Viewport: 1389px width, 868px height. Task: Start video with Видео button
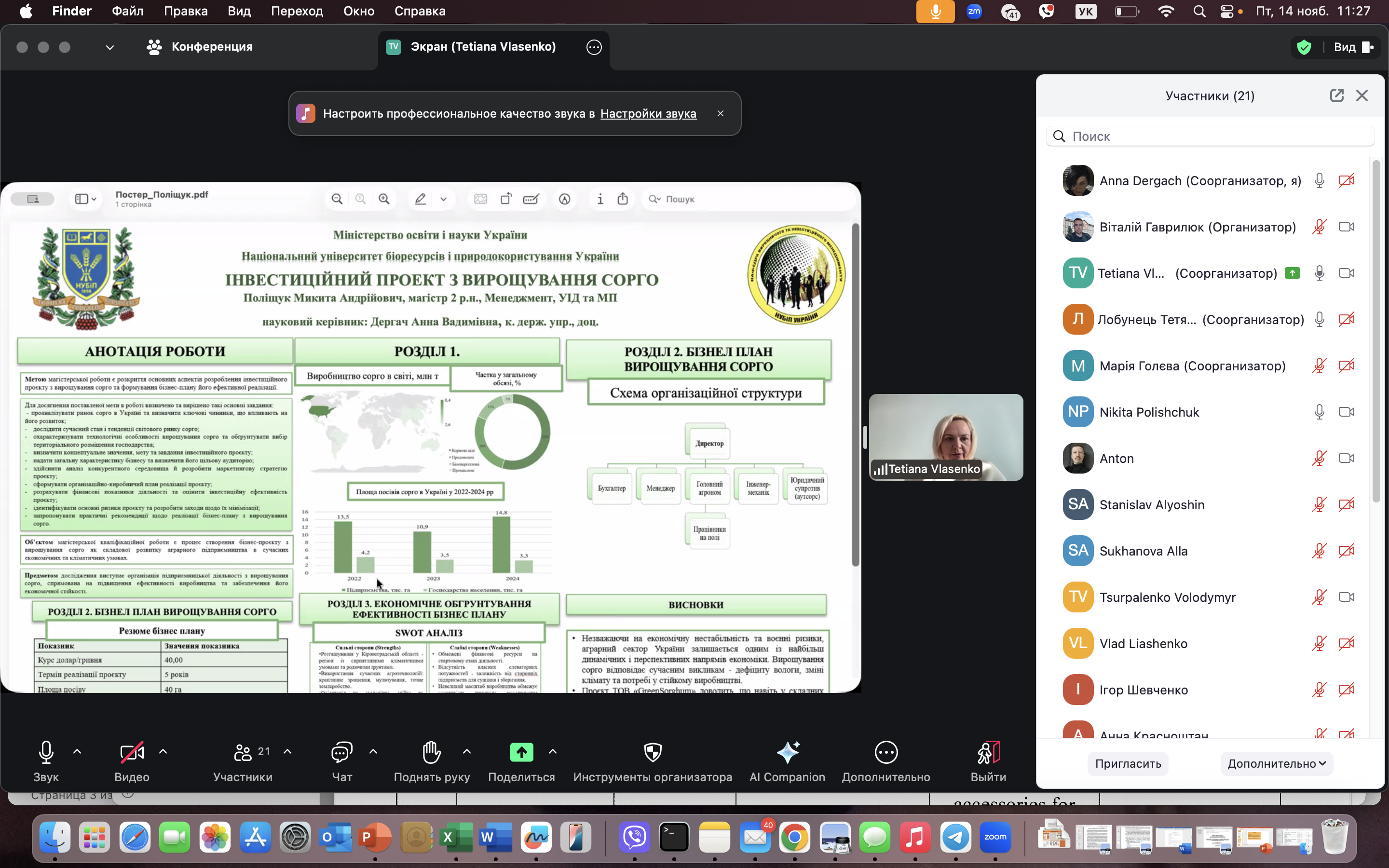[x=132, y=752]
